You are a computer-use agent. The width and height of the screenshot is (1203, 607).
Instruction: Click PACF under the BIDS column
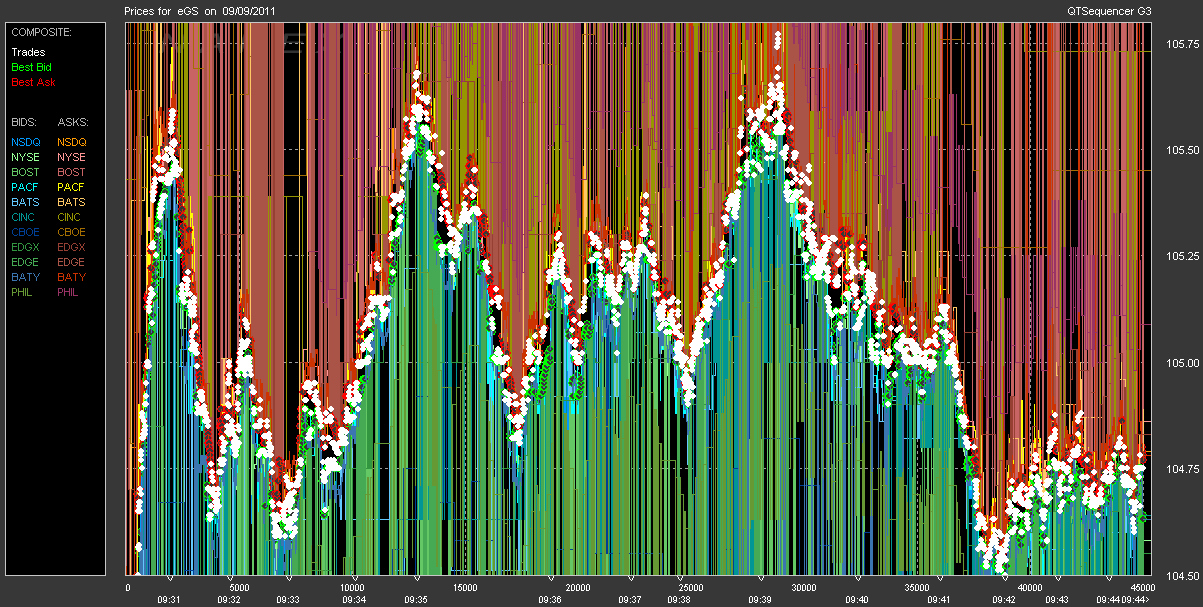pos(25,187)
